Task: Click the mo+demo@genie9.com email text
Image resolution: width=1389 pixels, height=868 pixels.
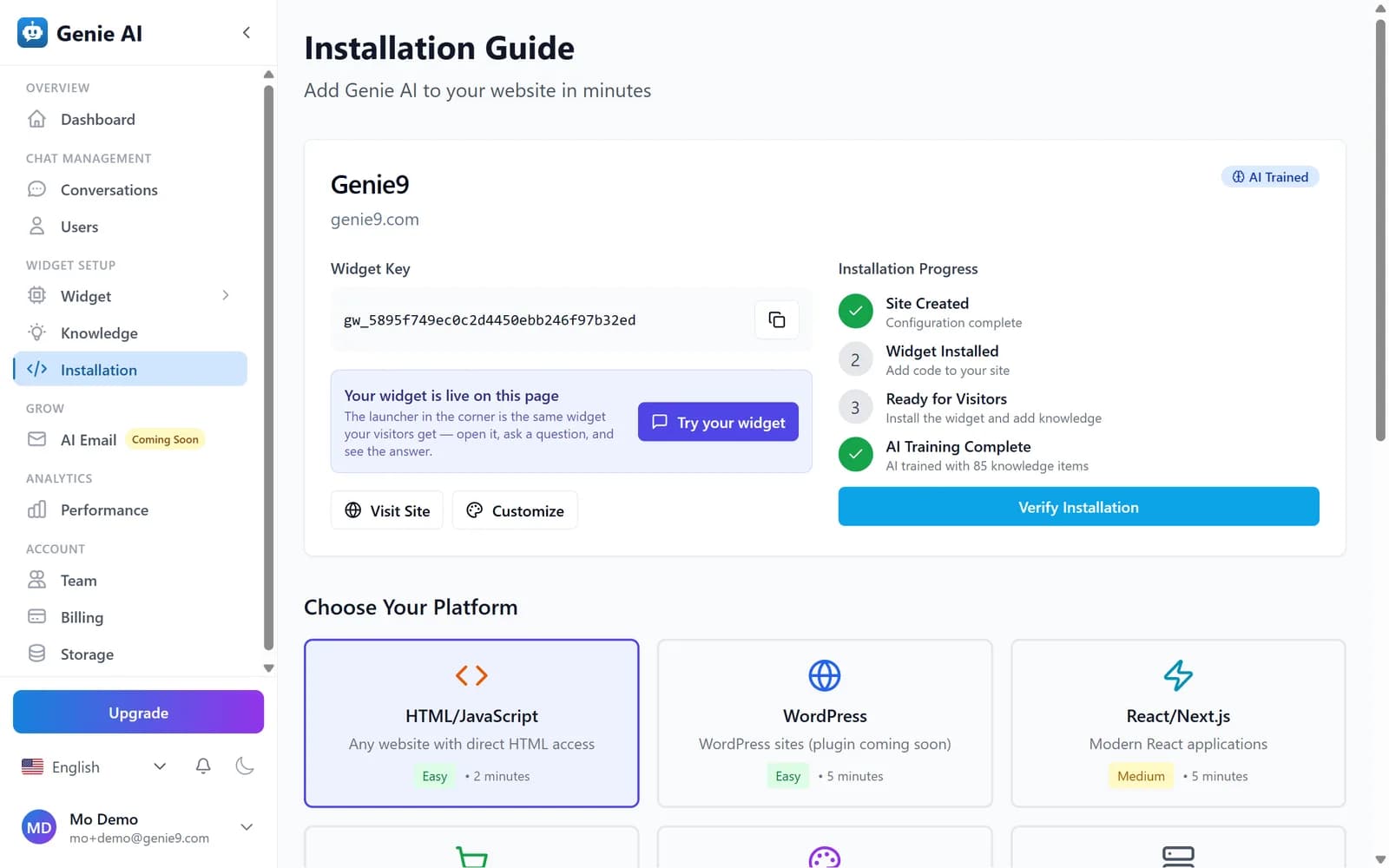Action: pos(139,838)
